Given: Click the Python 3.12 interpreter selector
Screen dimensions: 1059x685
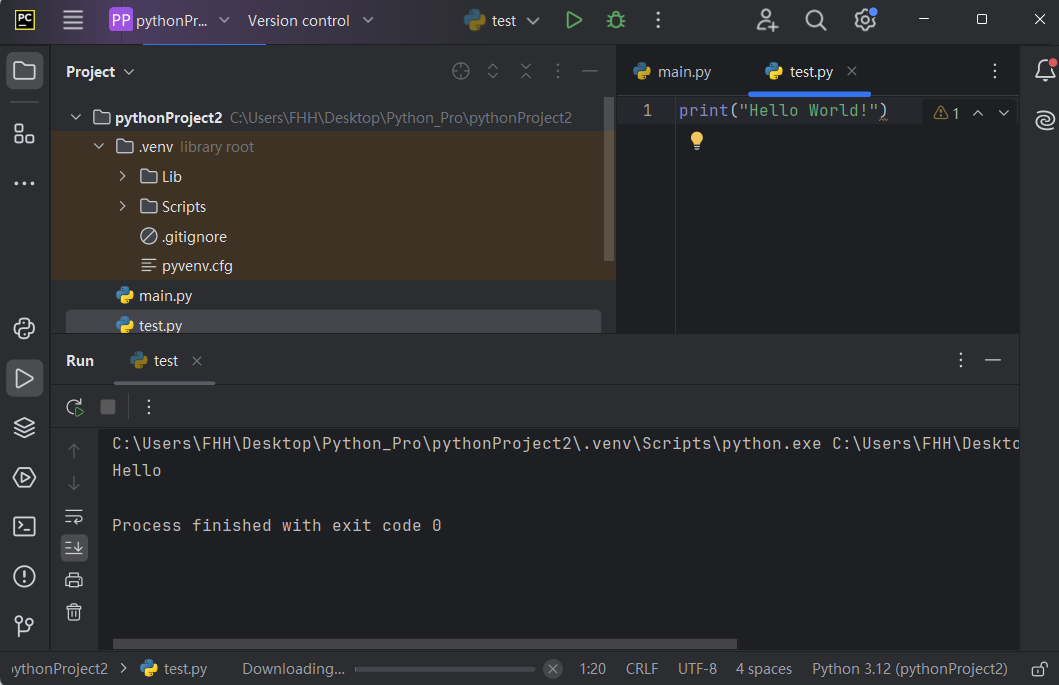Looking at the screenshot, I should click(909, 669).
